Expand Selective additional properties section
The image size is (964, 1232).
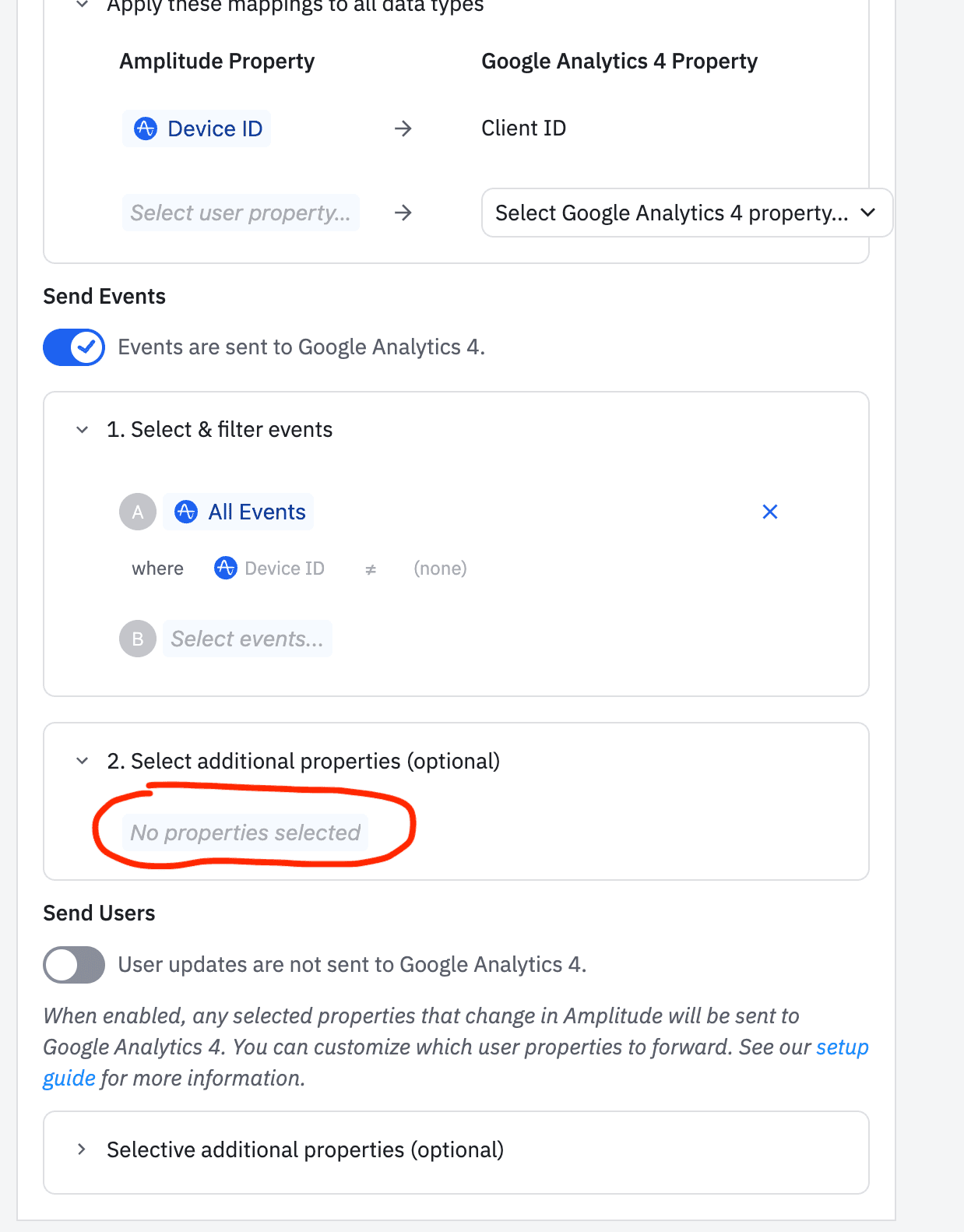(x=82, y=1149)
